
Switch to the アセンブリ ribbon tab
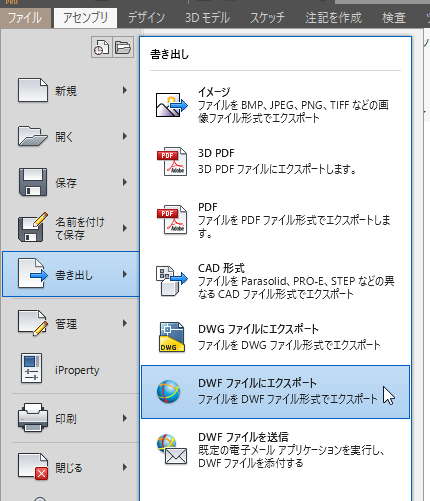click(85, 18)
